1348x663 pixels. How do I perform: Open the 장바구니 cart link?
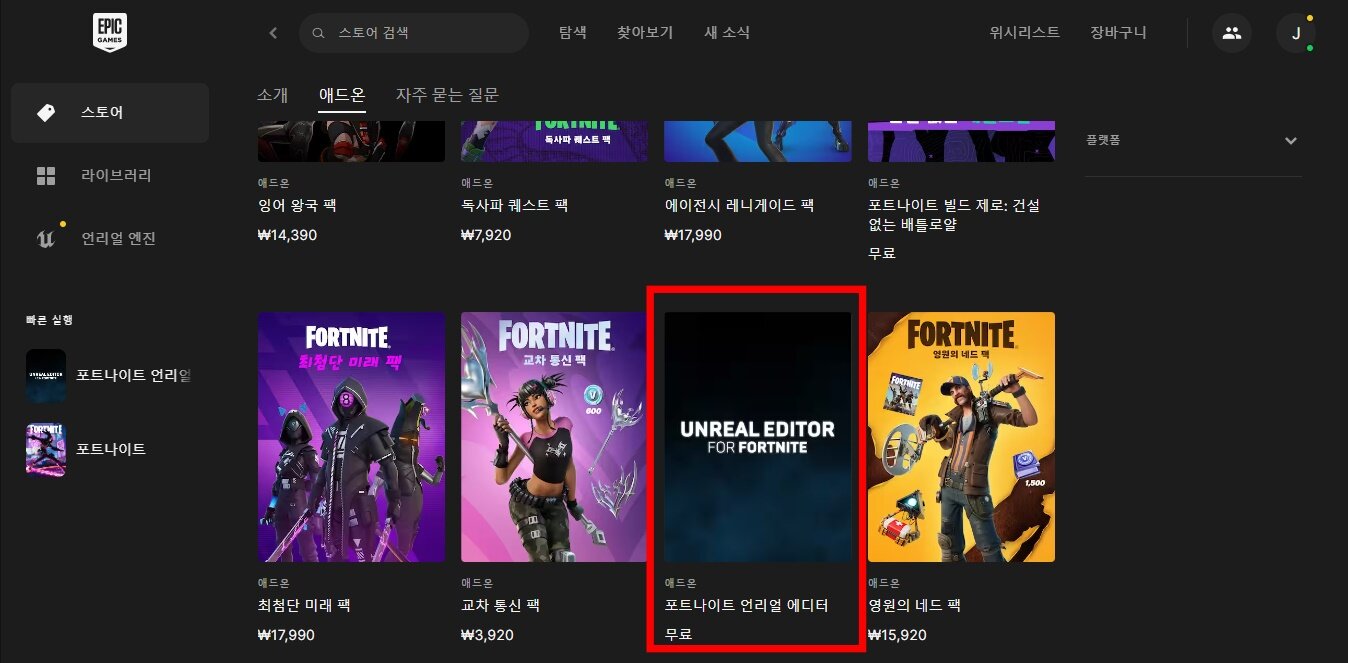[1118, 33]
